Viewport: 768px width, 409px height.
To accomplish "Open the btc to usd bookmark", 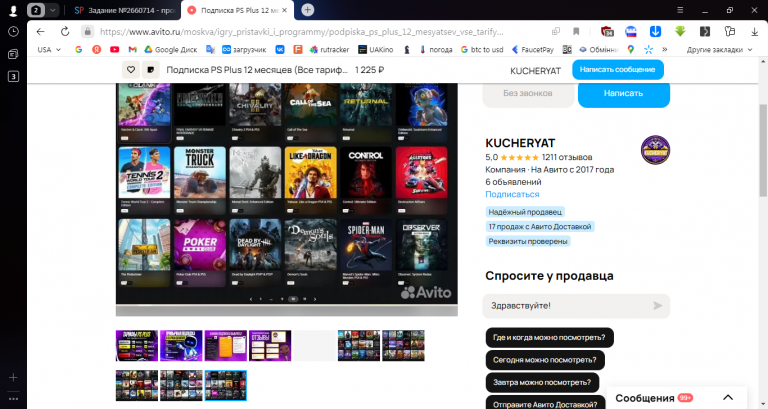I will pyautogui.click(x=482, y=49).
